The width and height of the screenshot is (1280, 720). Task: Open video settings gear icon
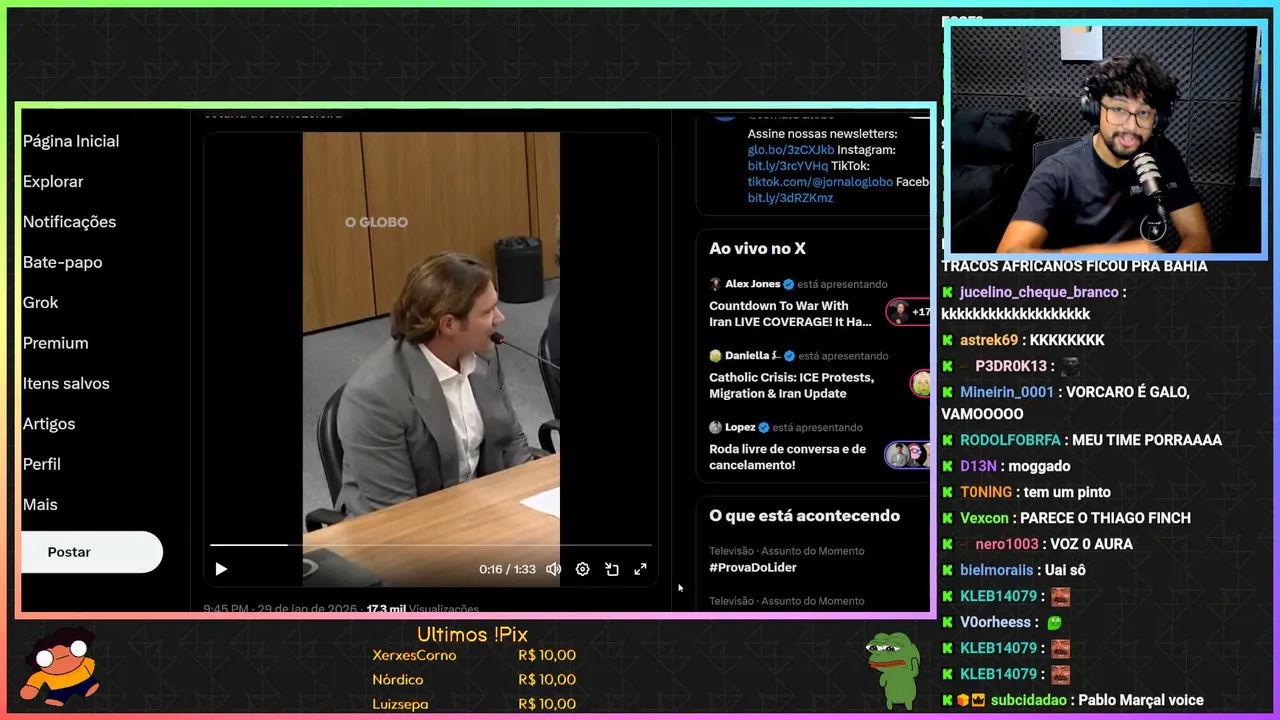click(583, 569)
